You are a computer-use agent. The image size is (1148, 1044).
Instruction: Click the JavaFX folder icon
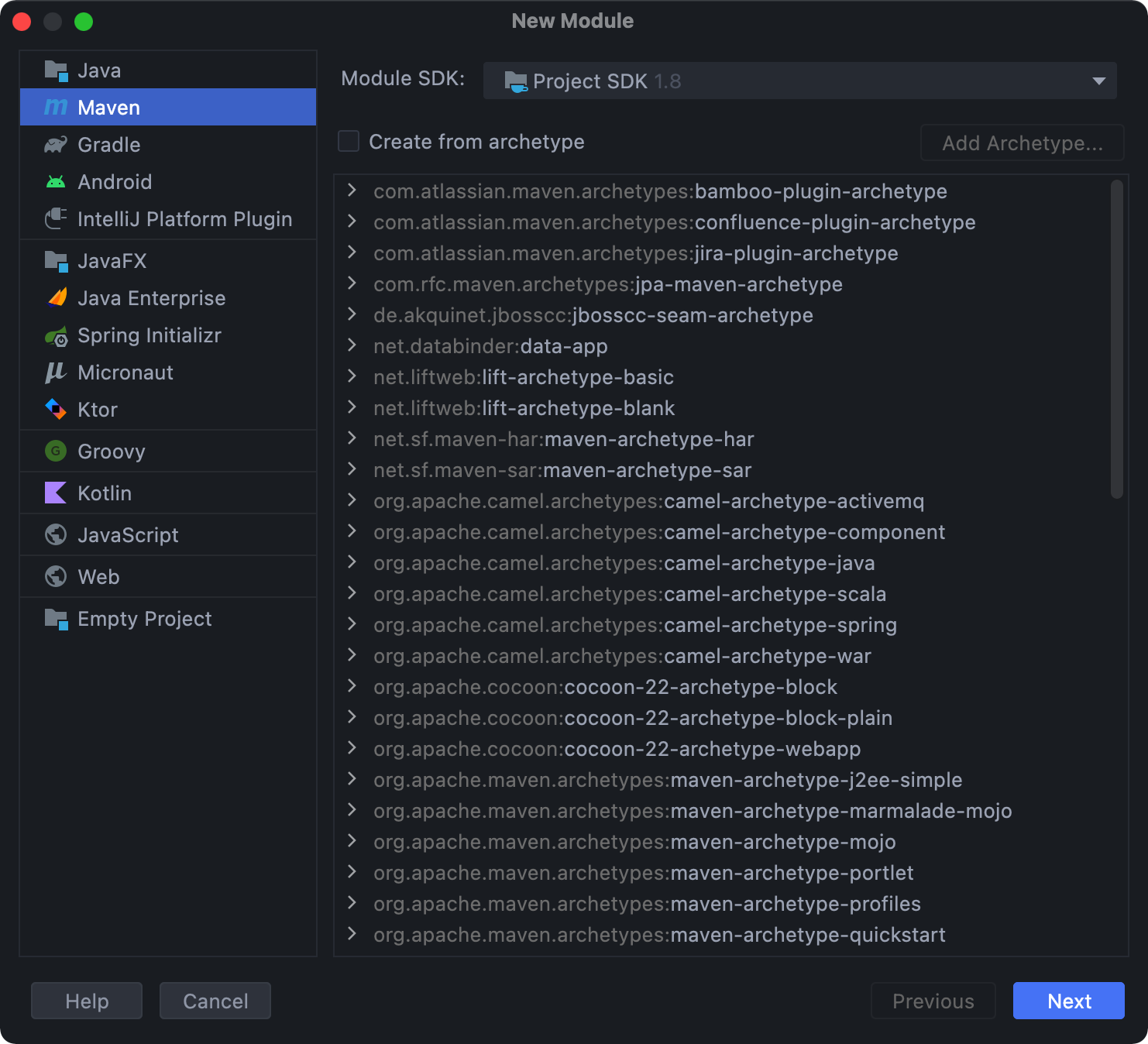[x=56, y=261]
